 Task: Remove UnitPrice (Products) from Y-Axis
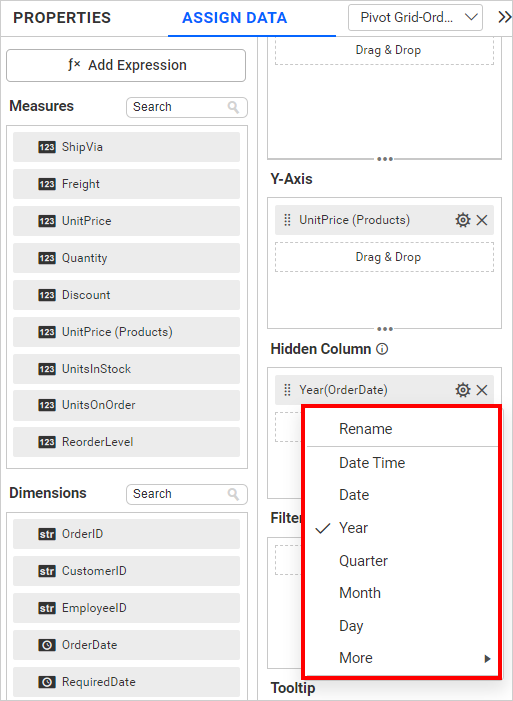pyautogui.click(x=482, y=220)
